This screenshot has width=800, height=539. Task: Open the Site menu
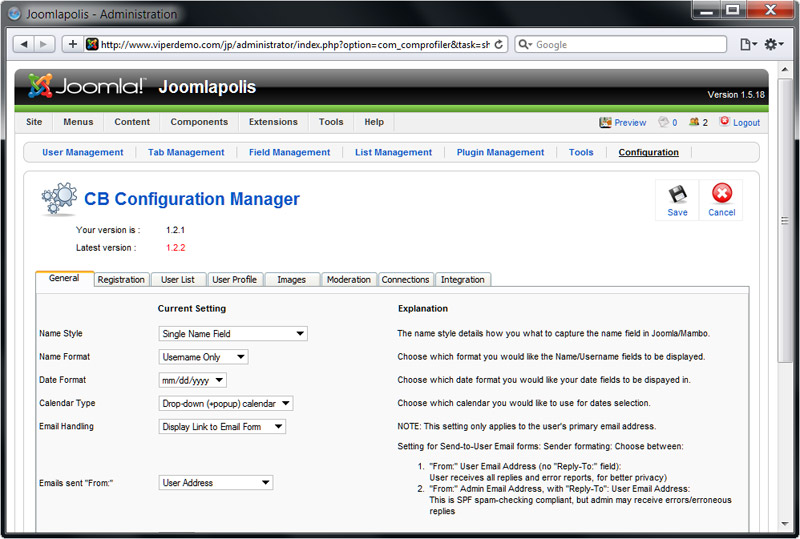34,122
